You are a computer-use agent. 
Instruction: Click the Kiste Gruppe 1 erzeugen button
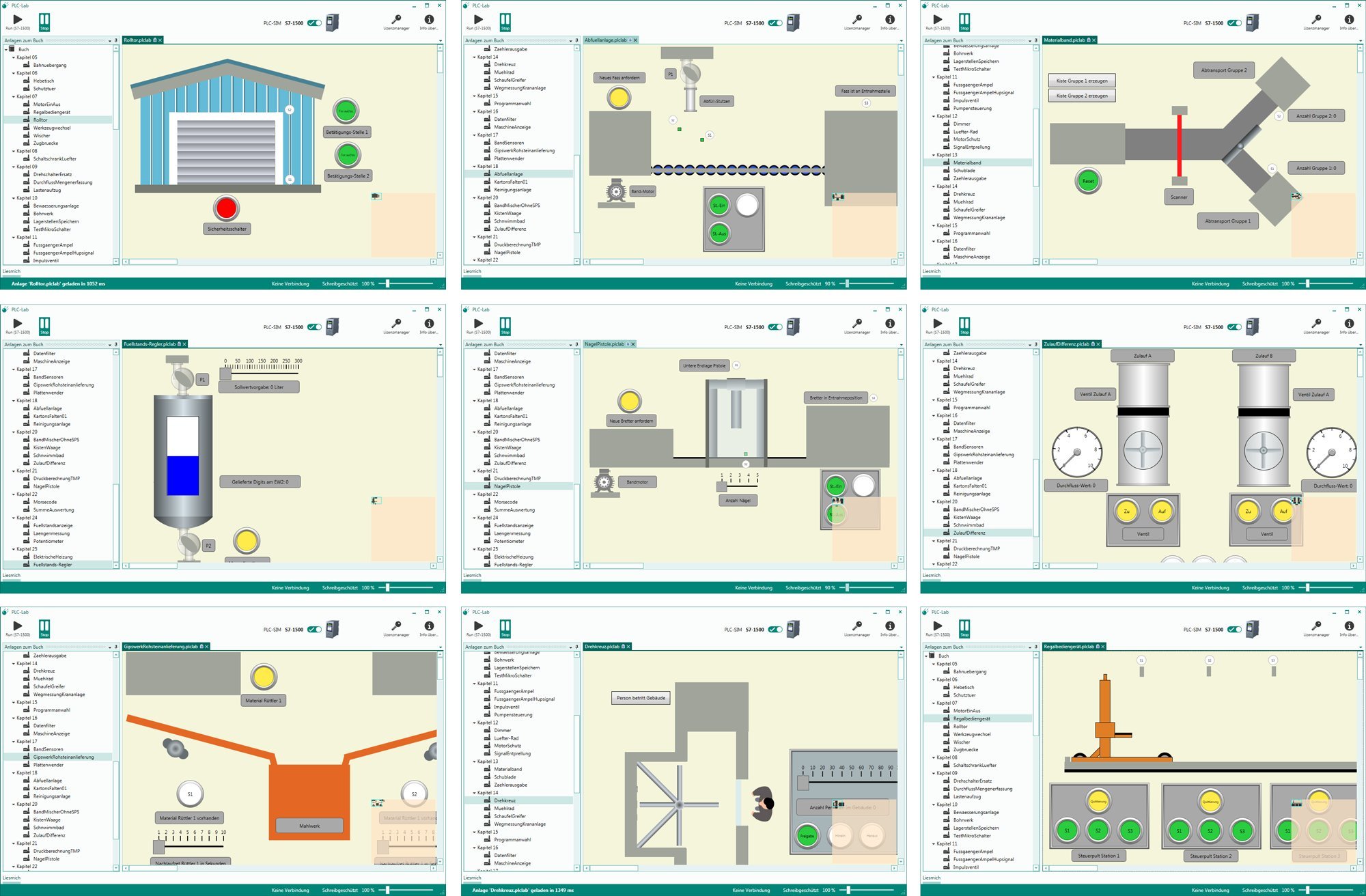[x=1082, y=81]
